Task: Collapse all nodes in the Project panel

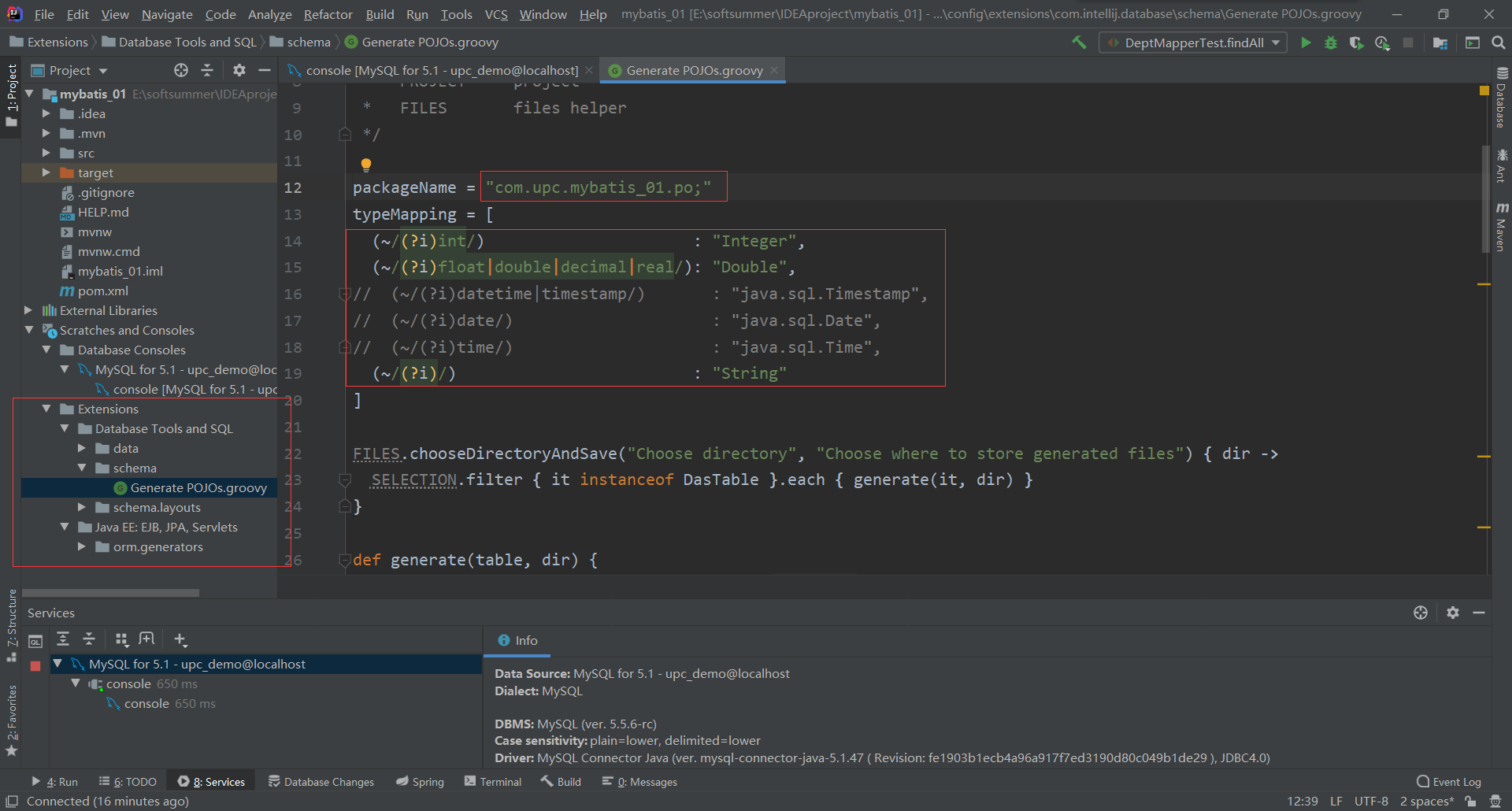Action: (207, 70)
